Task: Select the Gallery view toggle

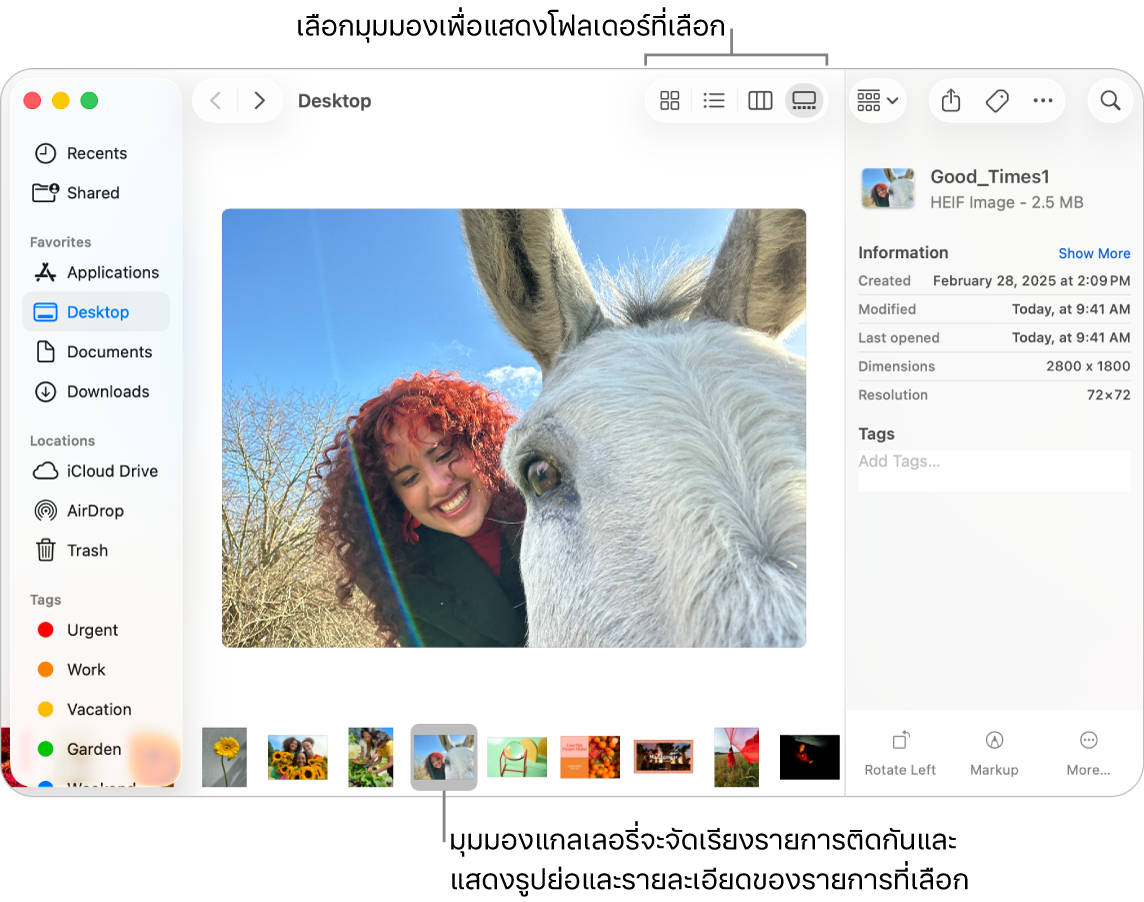Action: pos(804,100)
